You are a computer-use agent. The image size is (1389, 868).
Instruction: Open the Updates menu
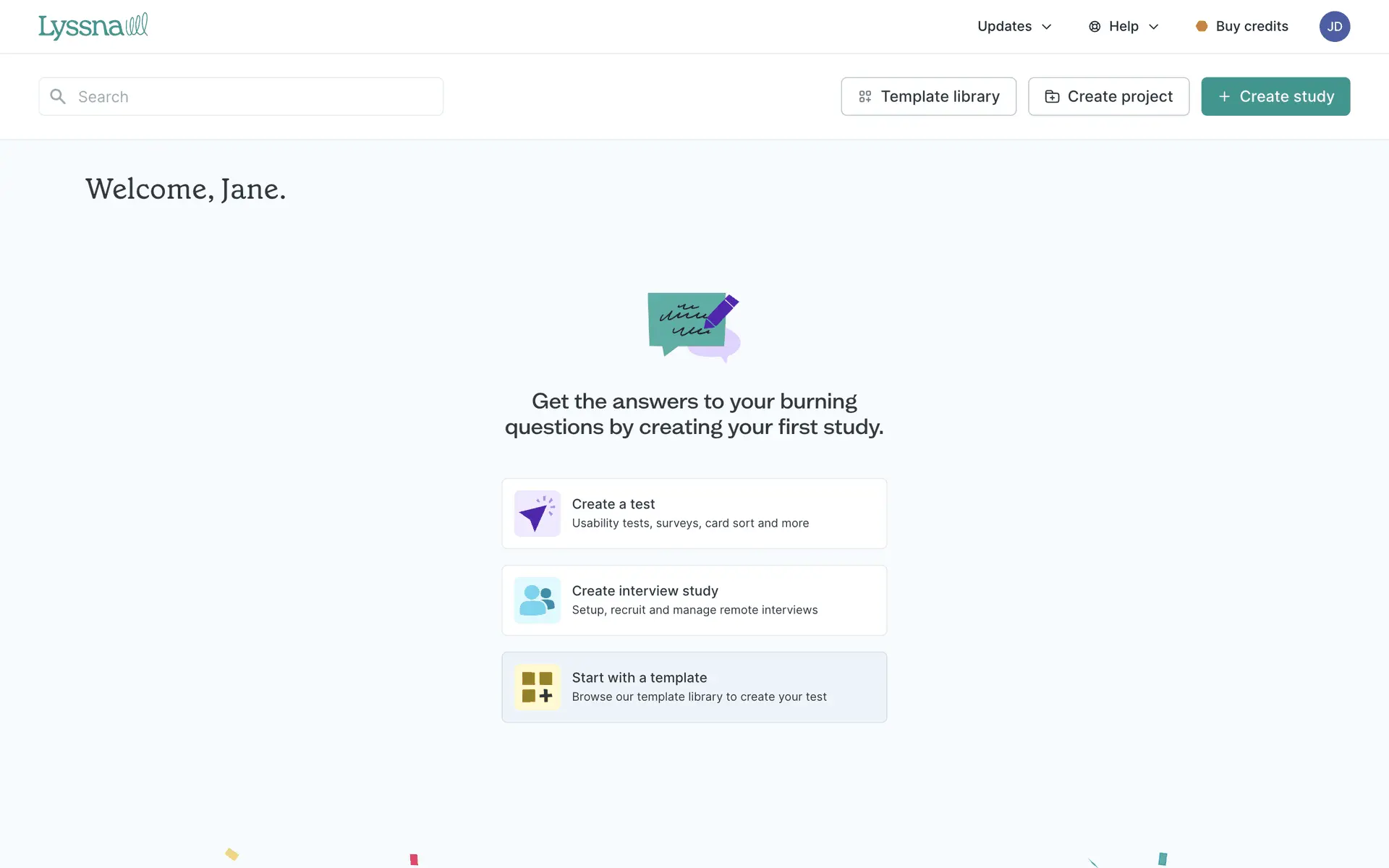[x=1005, y=26]
